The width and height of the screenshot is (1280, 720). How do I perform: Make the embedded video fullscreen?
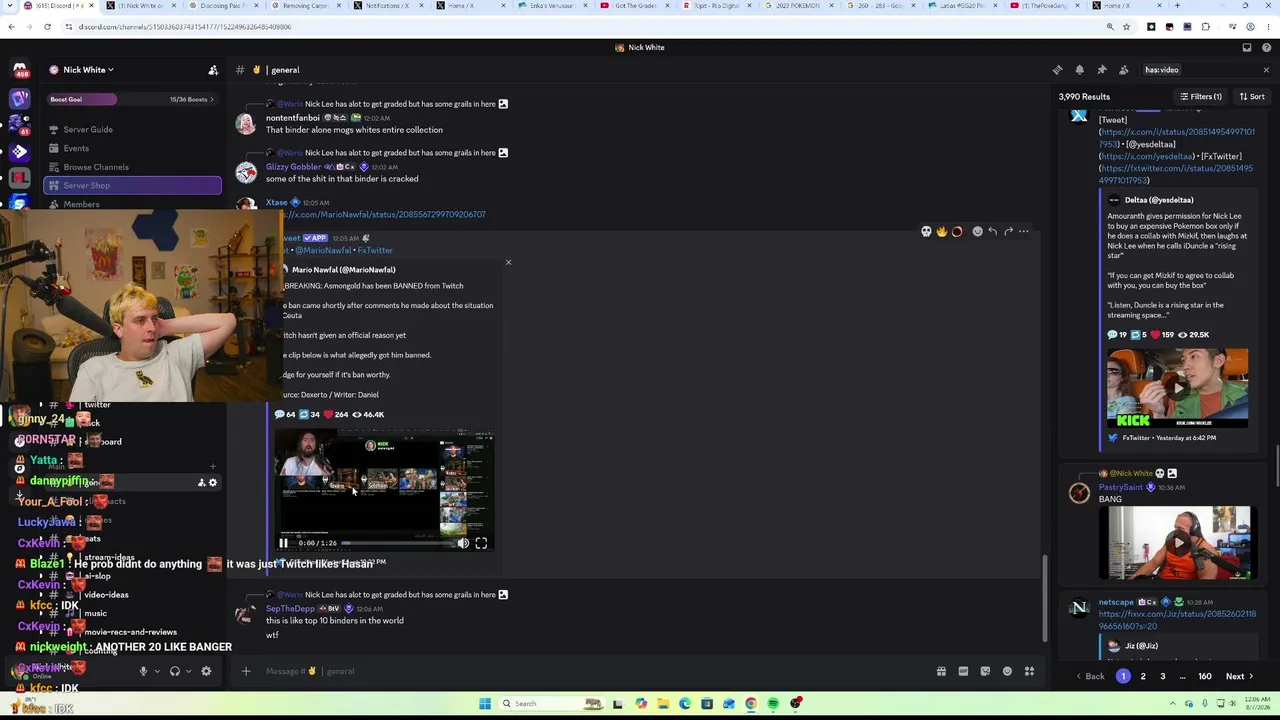pos(481,543)
